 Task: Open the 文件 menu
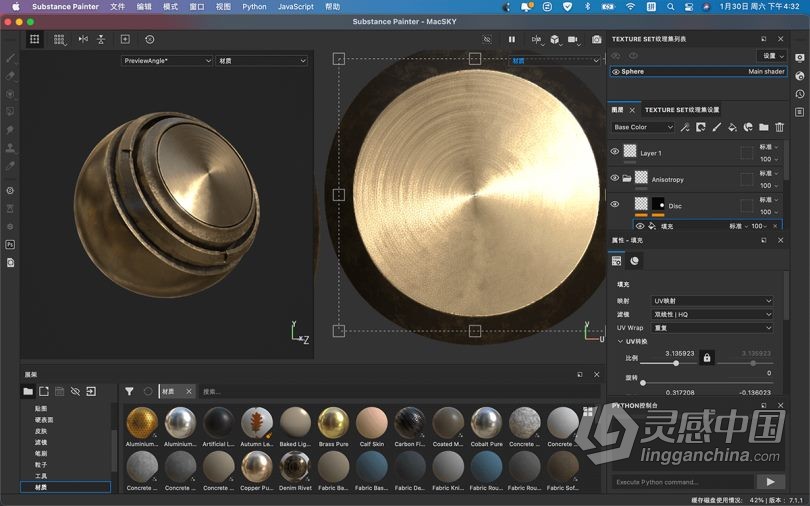117,7
